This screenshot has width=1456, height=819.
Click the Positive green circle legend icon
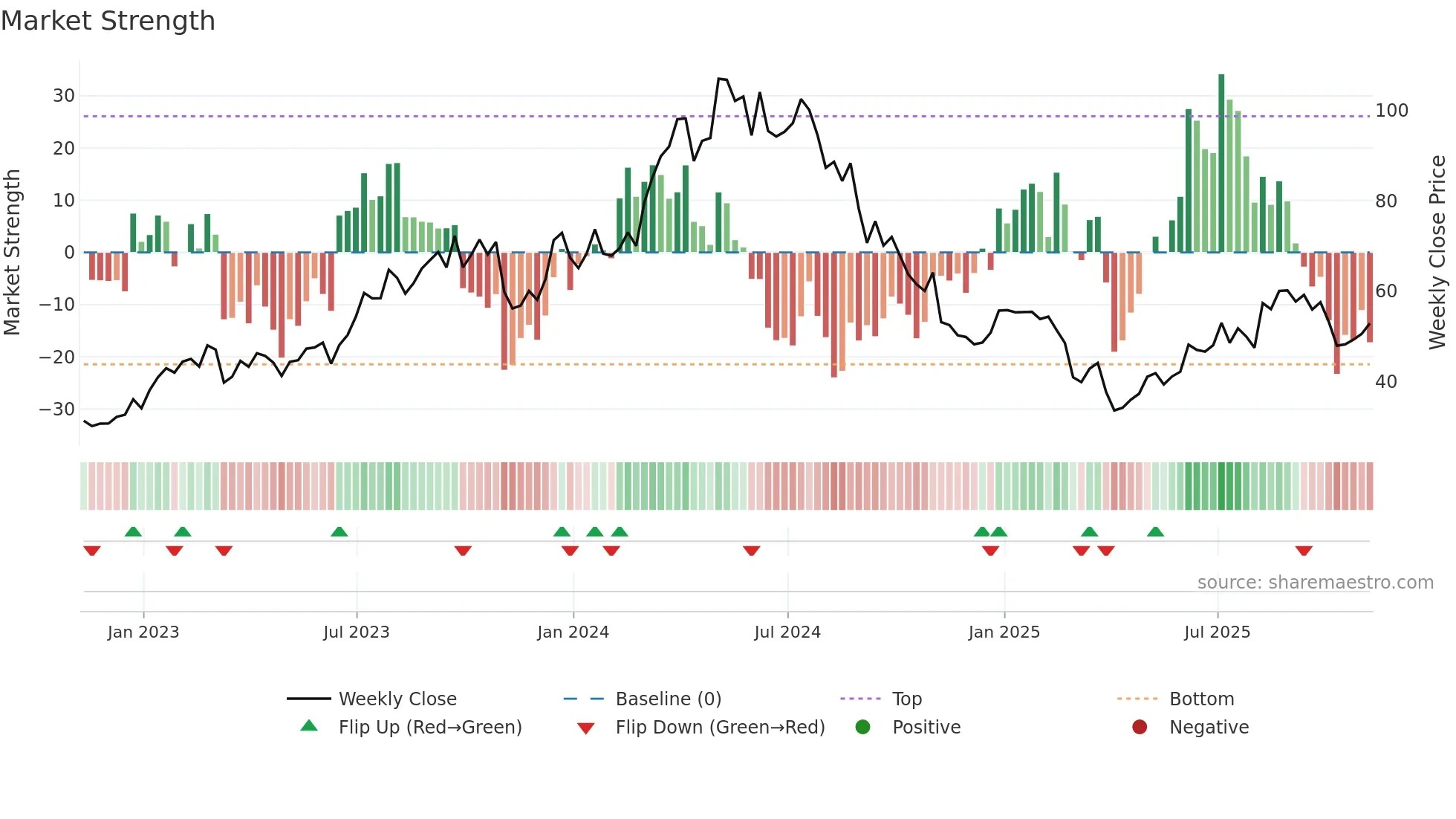862,727
